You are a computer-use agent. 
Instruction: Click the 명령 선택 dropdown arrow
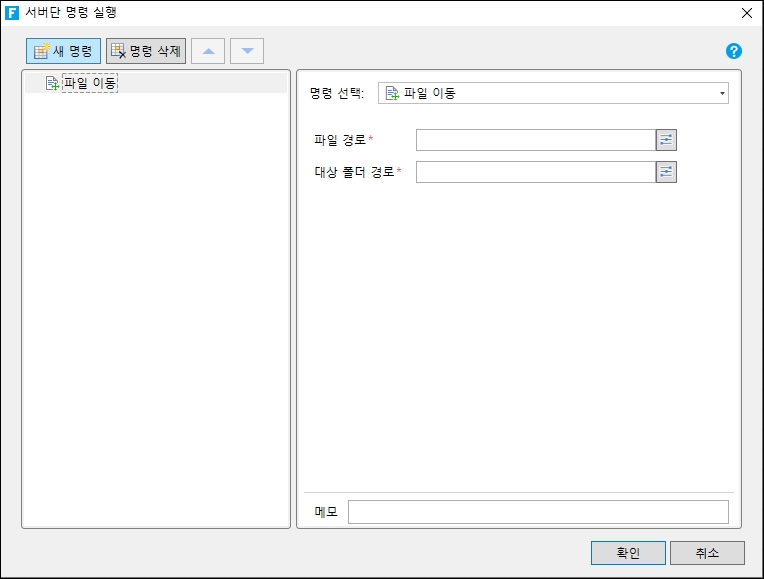point(722,94)
